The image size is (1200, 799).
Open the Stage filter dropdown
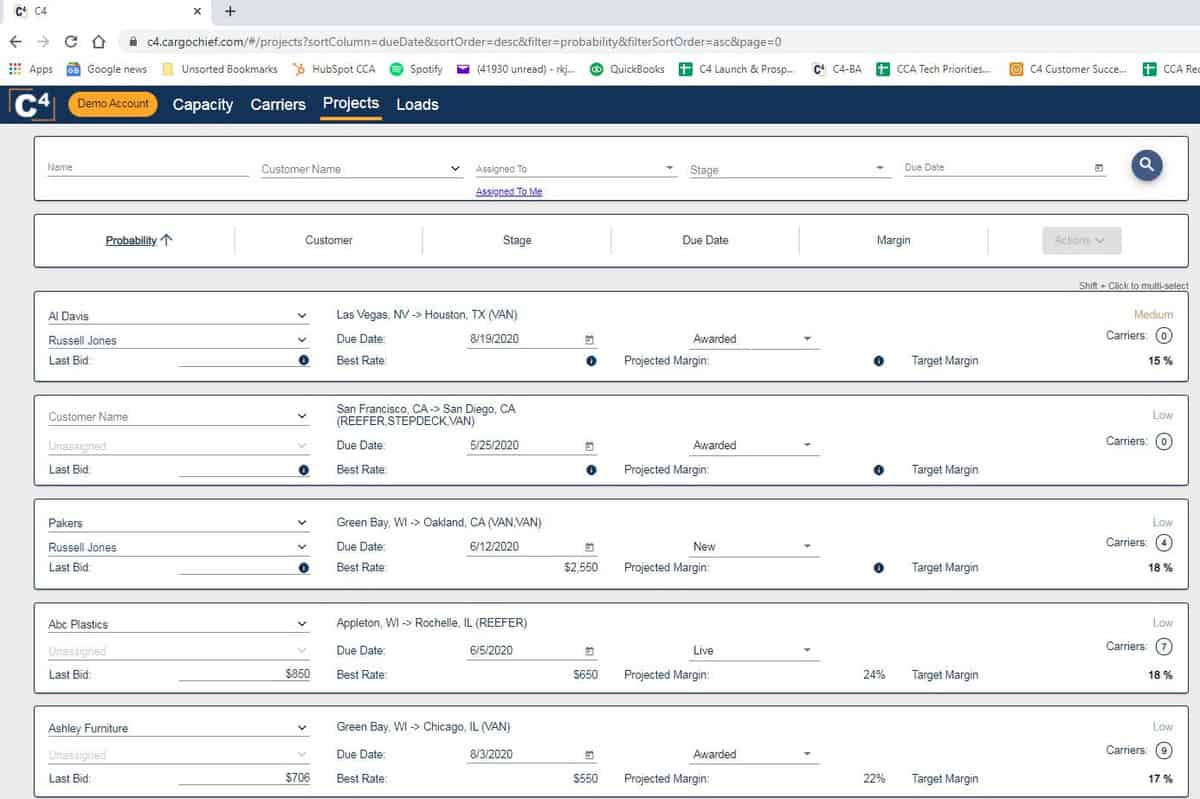tap(879, 169)
